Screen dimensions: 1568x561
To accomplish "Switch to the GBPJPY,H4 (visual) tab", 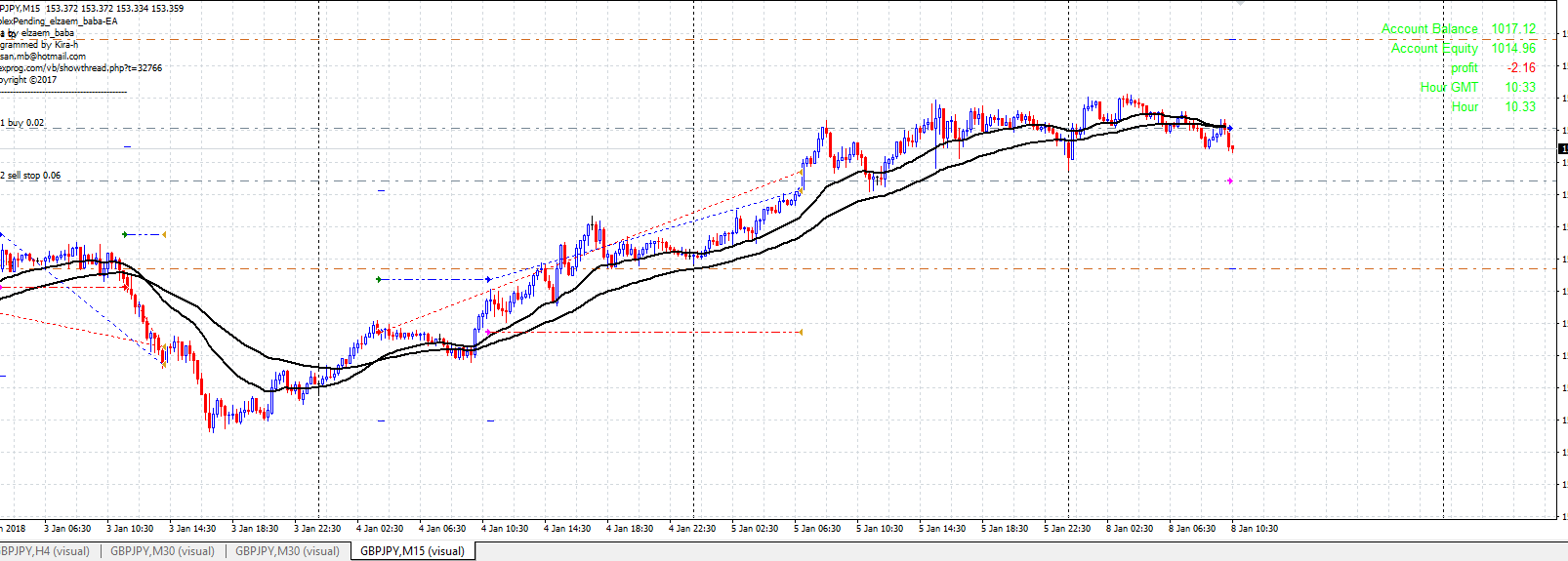I will [45, 551].
